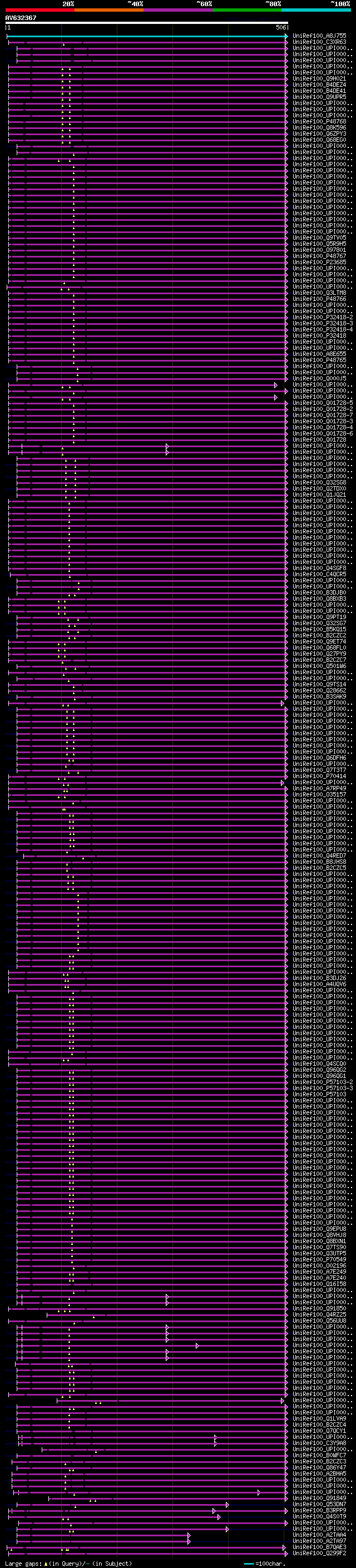Image resolution: width=356 pixels, height=1568 pixels.
Task: Open the UniRef100_Q96QG2 hit
Action: tap(319, 1070)
